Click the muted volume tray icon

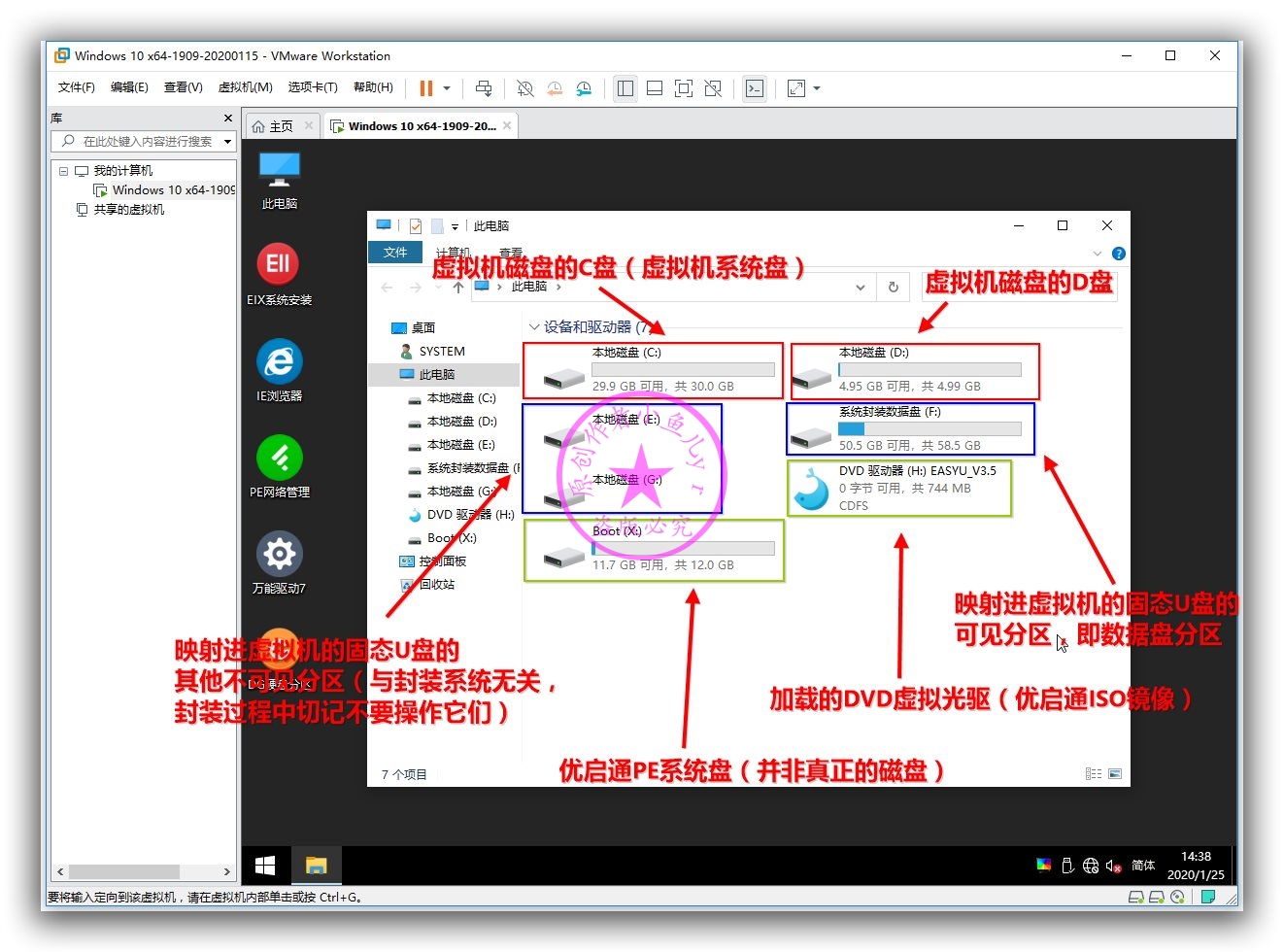pyautogui.click(x=1114, y=866)
